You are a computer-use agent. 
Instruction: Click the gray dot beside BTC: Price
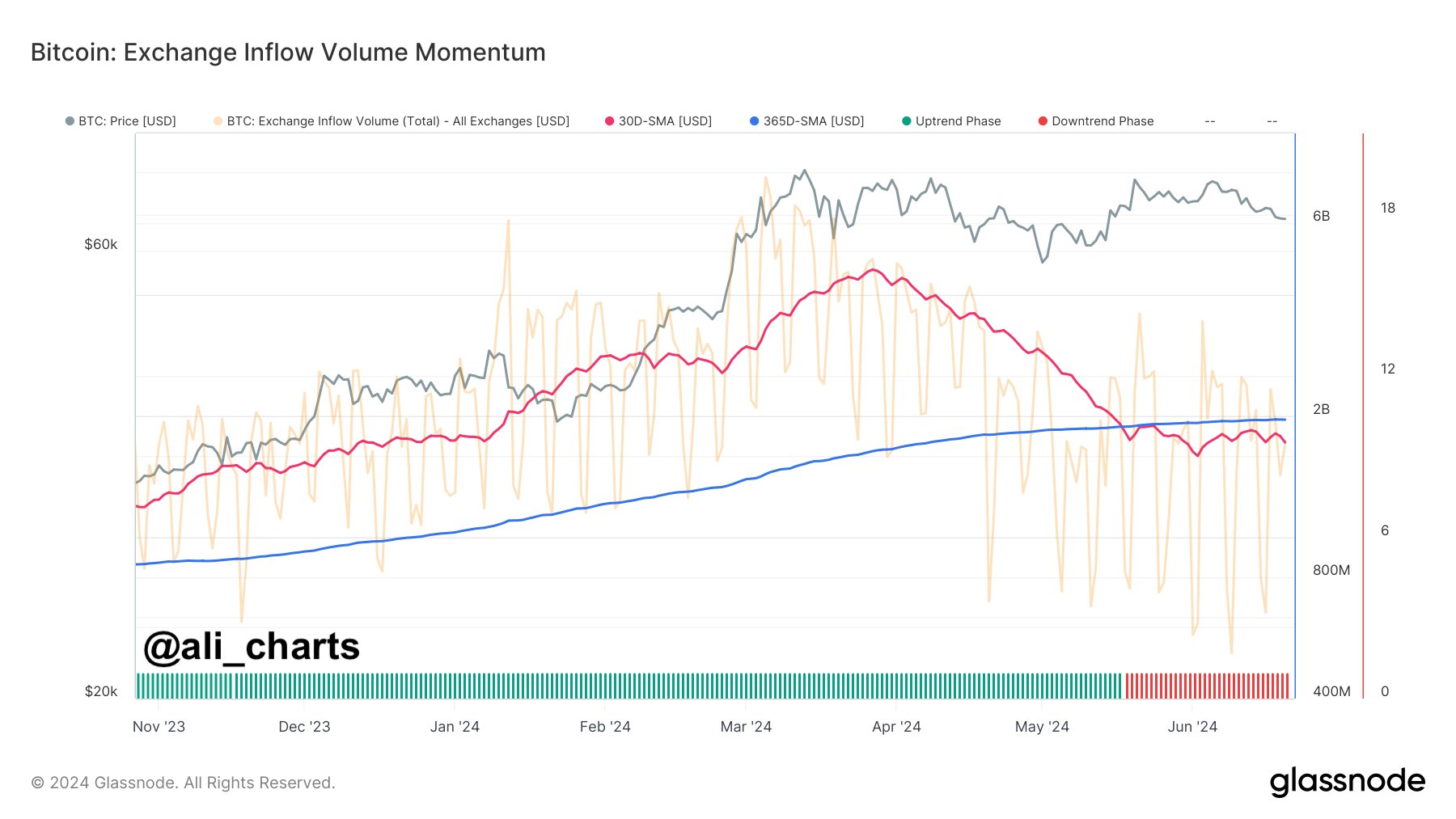point(70,121)
